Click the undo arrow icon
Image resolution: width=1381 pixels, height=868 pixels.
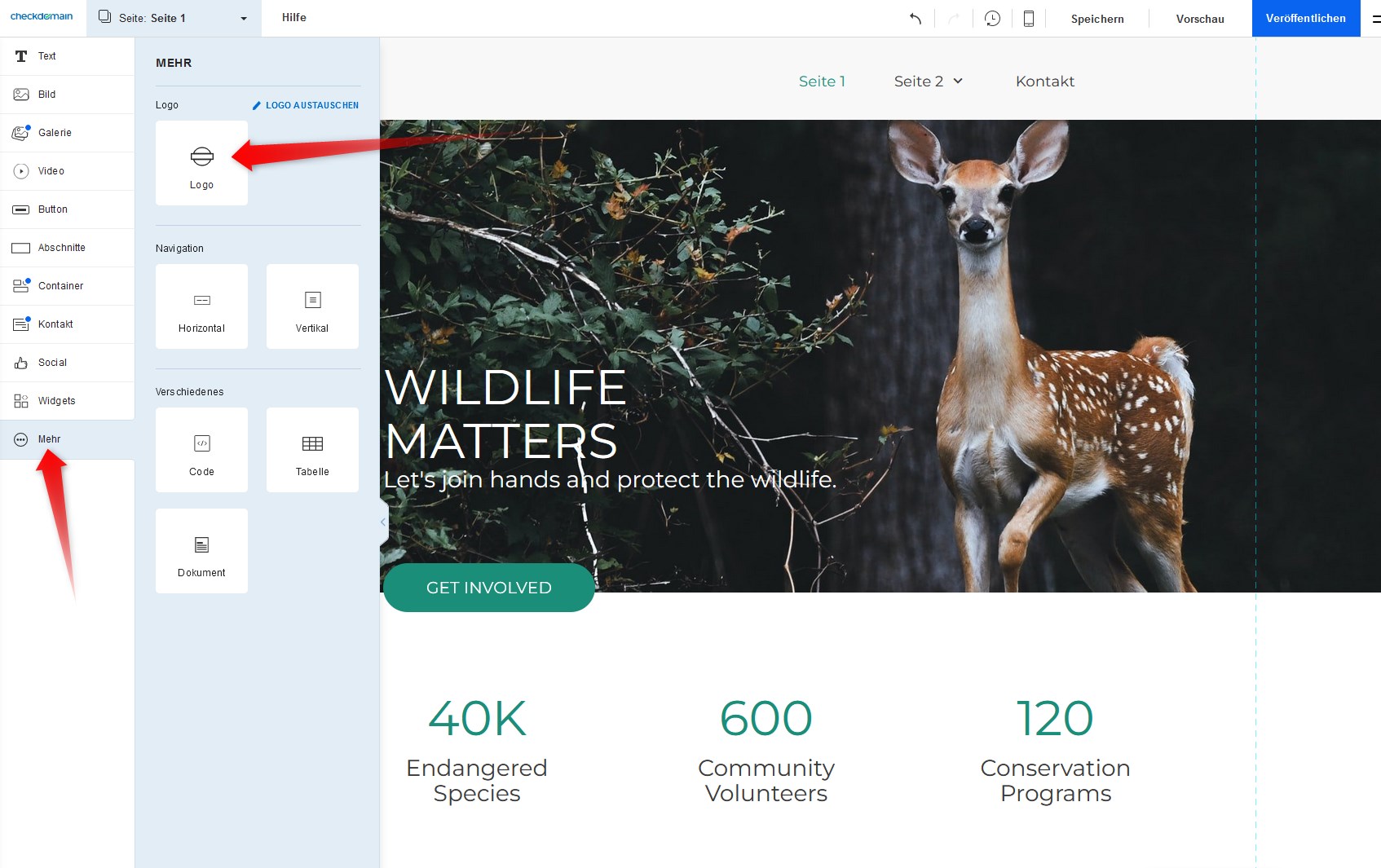click(916, 19)
